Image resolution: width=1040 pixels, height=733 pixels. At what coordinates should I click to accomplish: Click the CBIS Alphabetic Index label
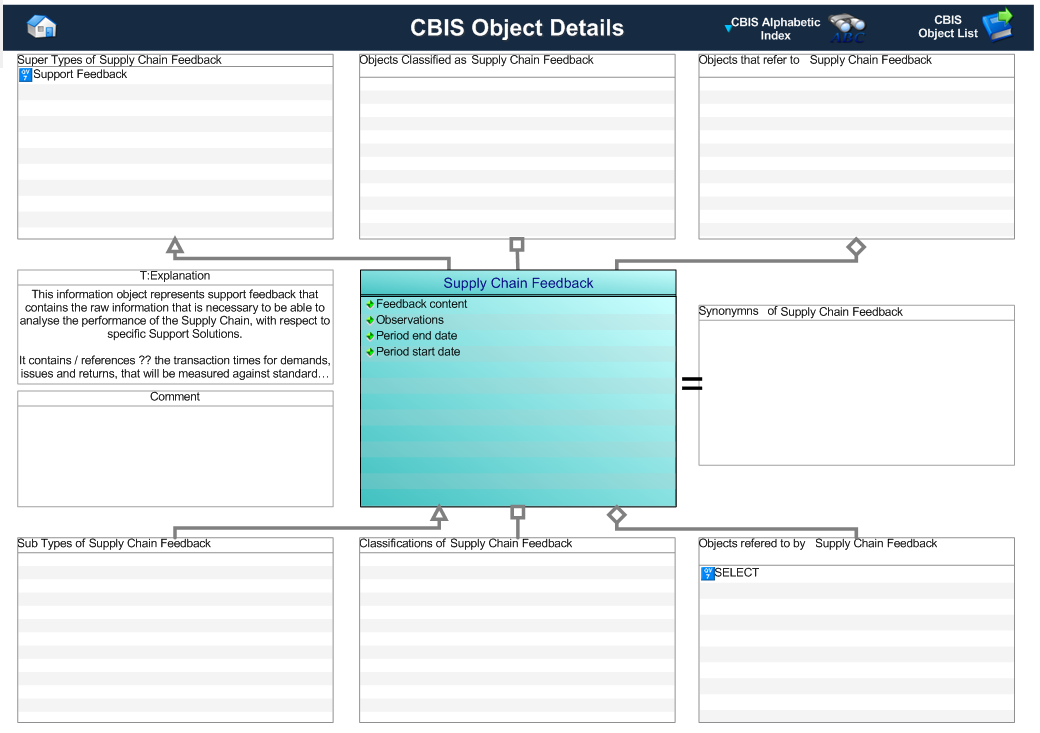(x=775, y=28)
